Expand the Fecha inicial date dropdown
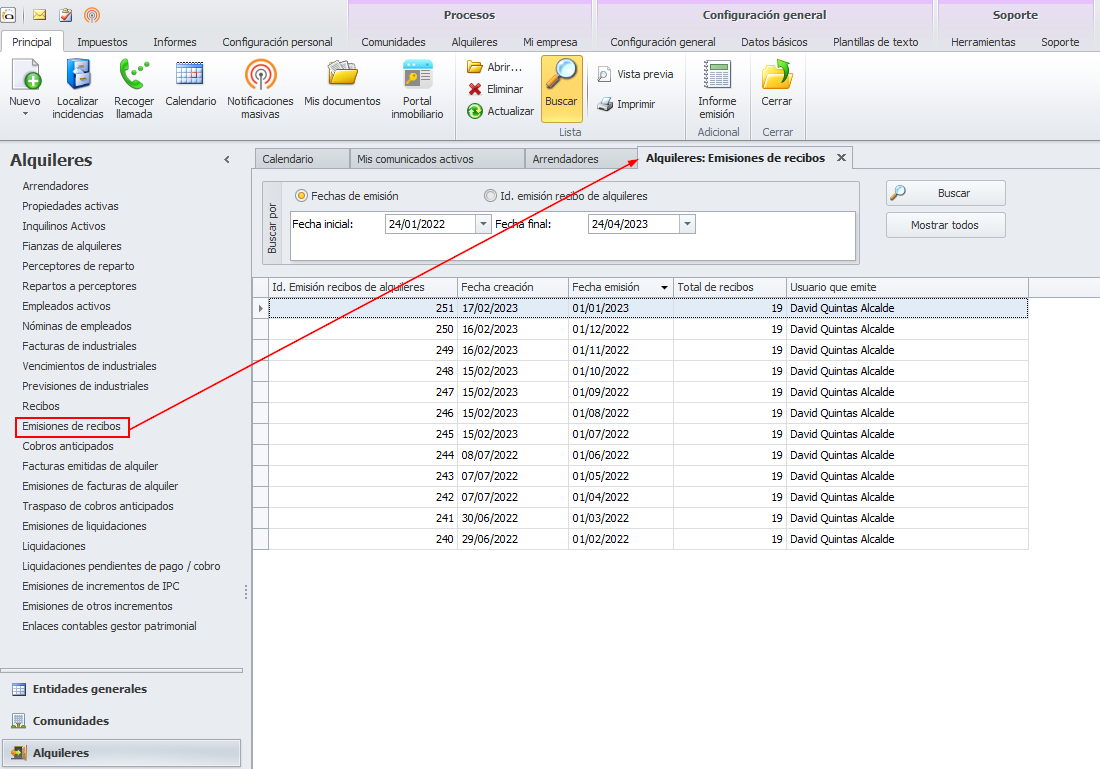Screen dimensions: 1100x769 (484, 225)
